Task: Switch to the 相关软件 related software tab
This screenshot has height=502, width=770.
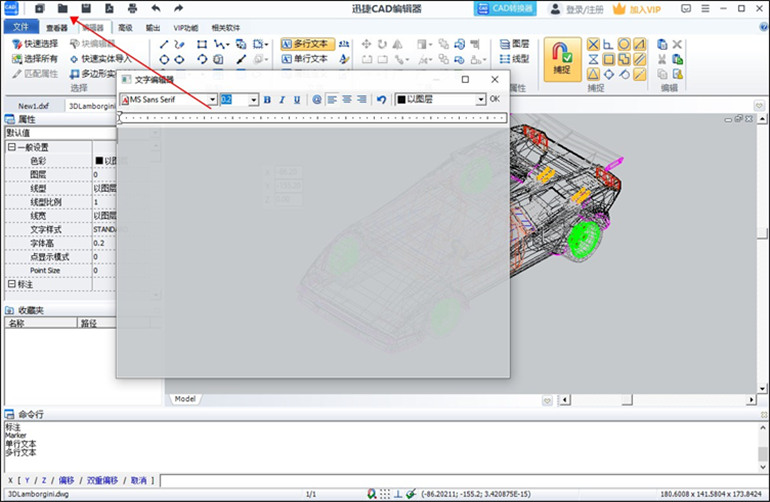Action: tap(226, 28)
